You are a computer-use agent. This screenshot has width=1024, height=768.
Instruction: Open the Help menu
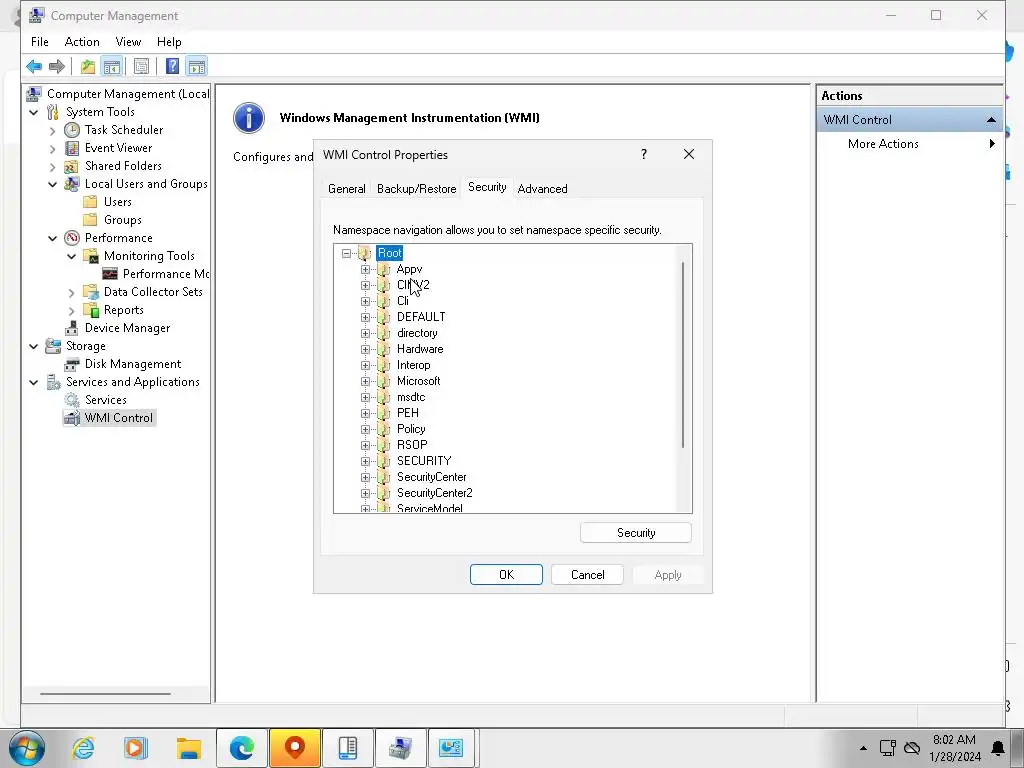169,42
